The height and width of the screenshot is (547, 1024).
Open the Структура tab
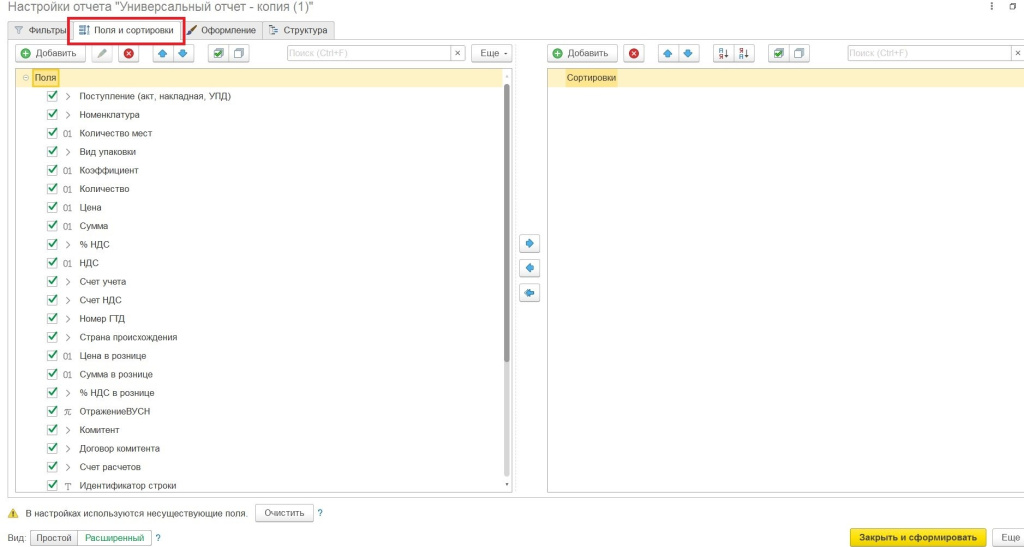pos(298,30)
